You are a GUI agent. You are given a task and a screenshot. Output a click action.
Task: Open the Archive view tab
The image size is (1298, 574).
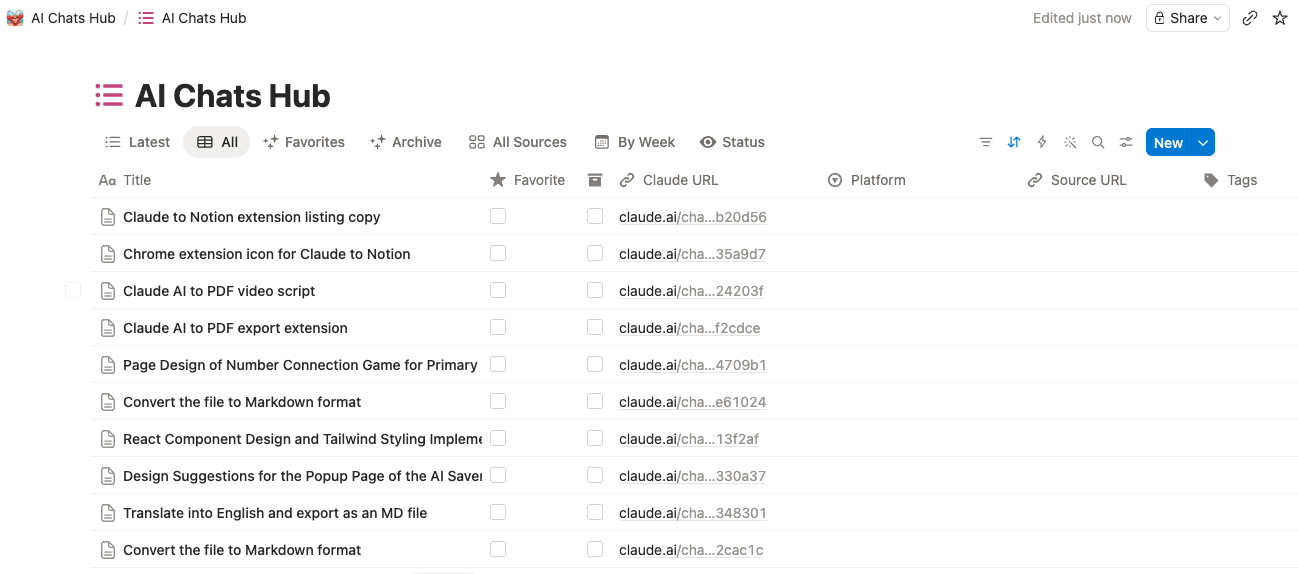click(x=405, y=142)
